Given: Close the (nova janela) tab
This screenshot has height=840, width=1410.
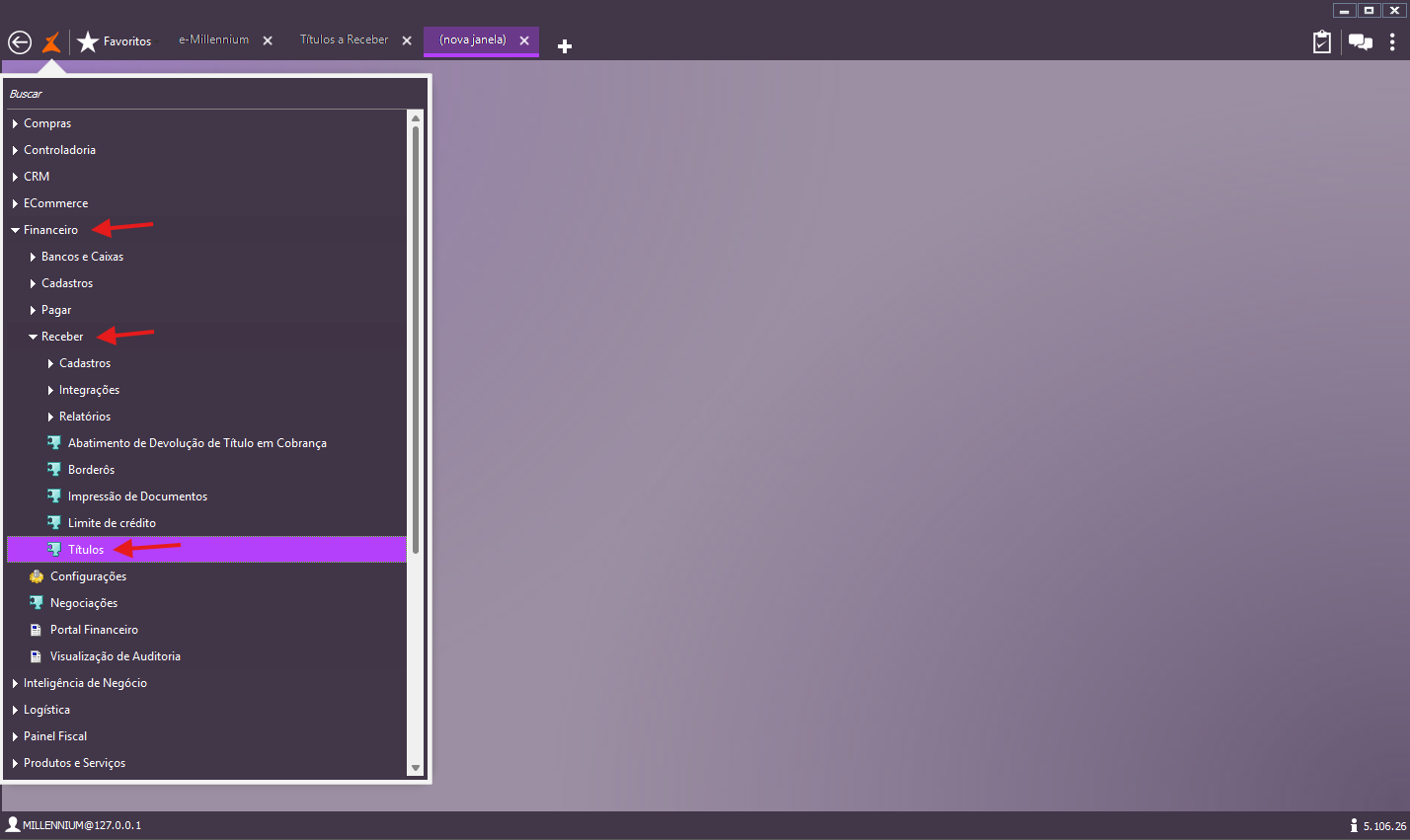Looking at the screenshot, I should coord(524,40).
